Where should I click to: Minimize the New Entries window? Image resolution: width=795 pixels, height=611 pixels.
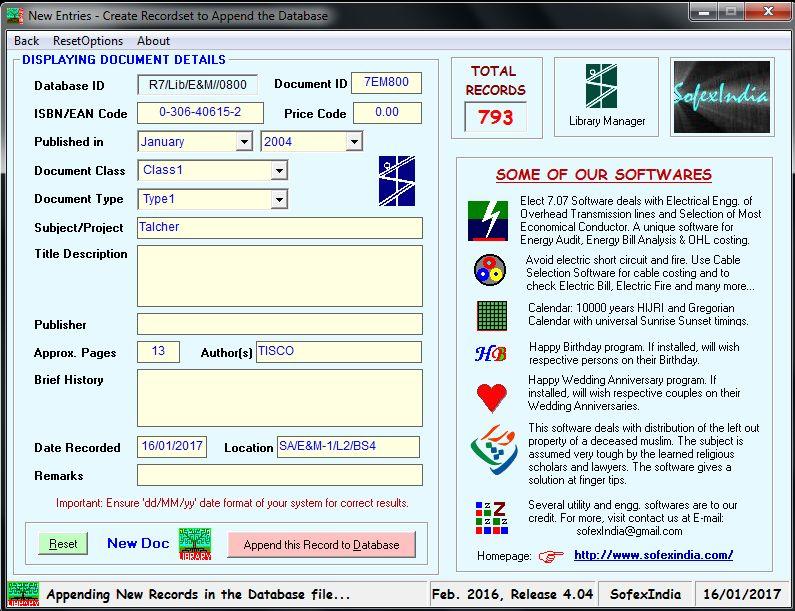703,11
